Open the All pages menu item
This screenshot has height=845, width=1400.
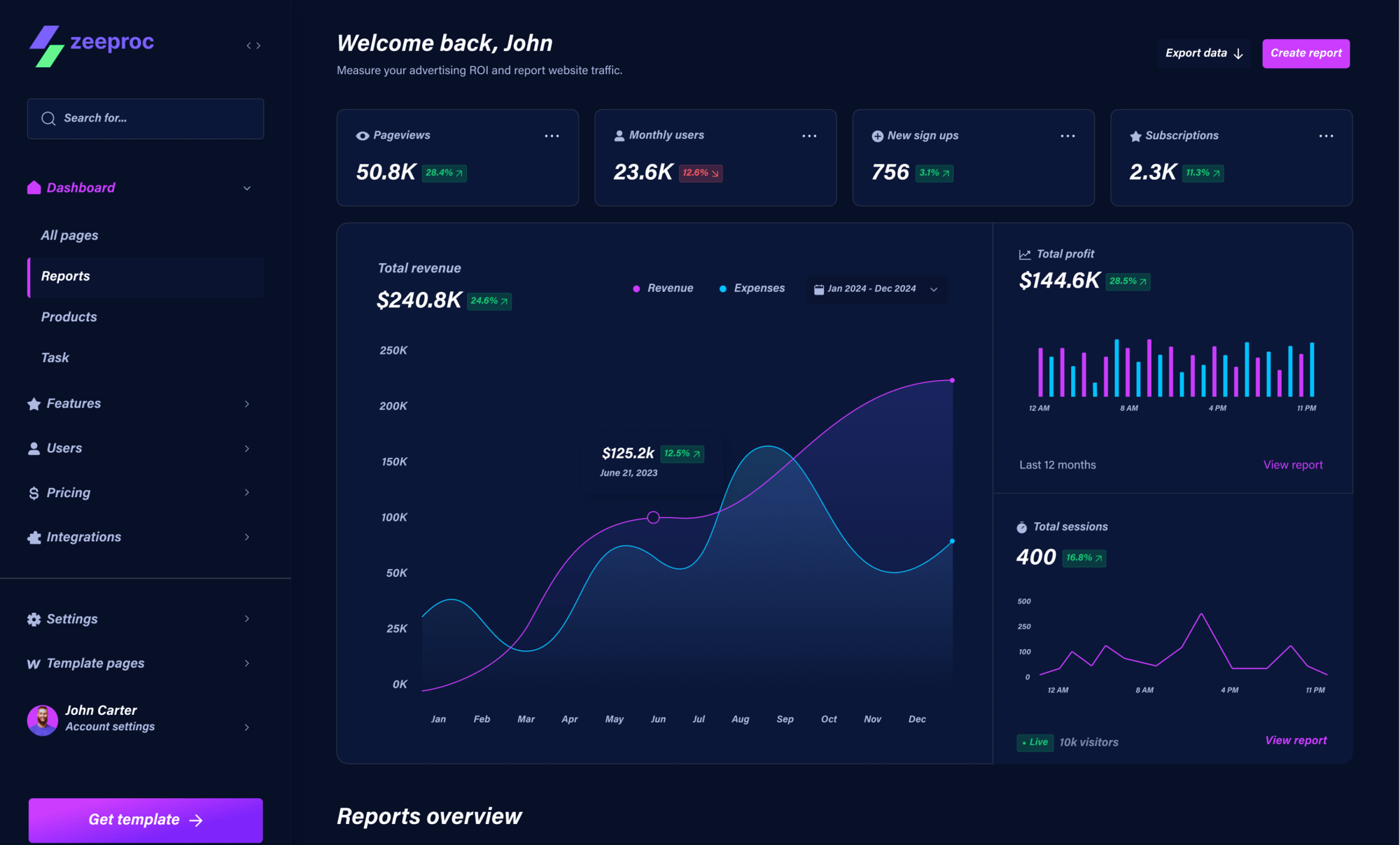click(69, 236)
